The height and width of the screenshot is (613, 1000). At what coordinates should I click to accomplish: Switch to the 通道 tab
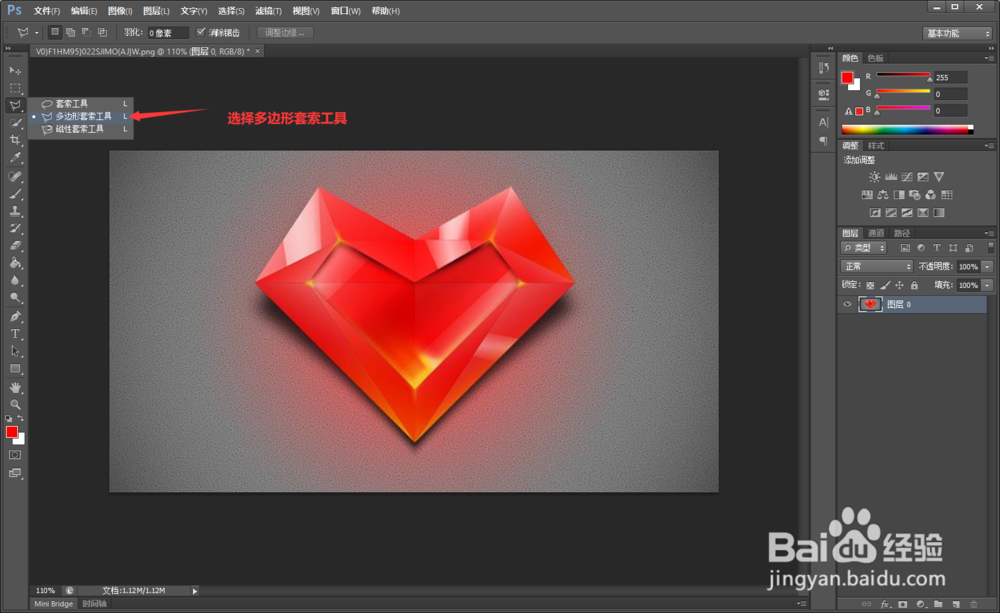[876, 233]
